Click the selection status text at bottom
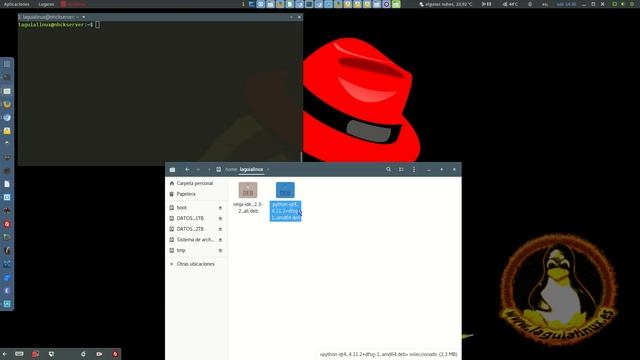 coord(388,354)
